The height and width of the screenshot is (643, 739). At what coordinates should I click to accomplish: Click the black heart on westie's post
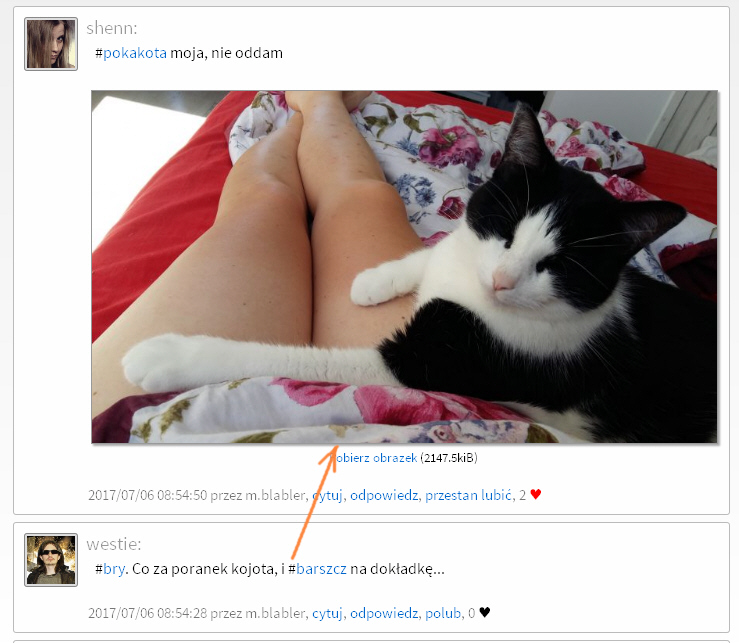[485, 613]
